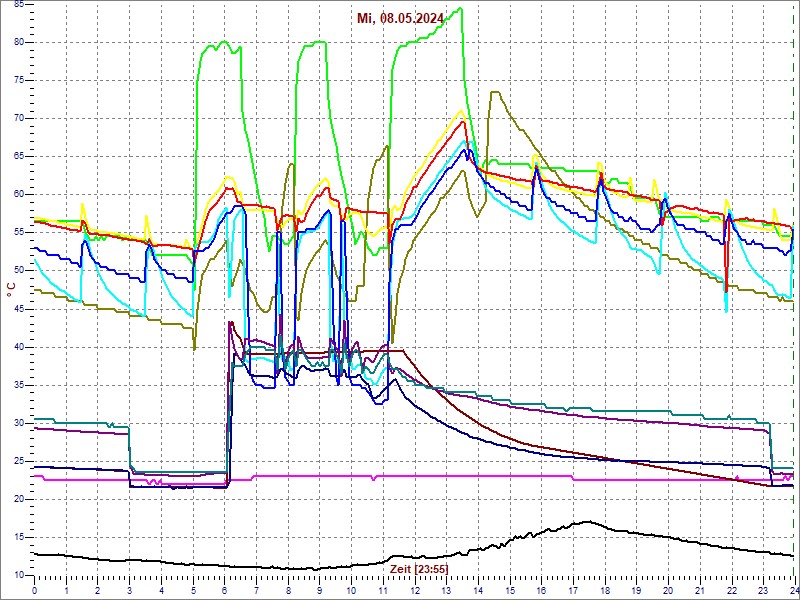Click the '85' temperature axis value
800x600 pixels.
click(19, 5)
